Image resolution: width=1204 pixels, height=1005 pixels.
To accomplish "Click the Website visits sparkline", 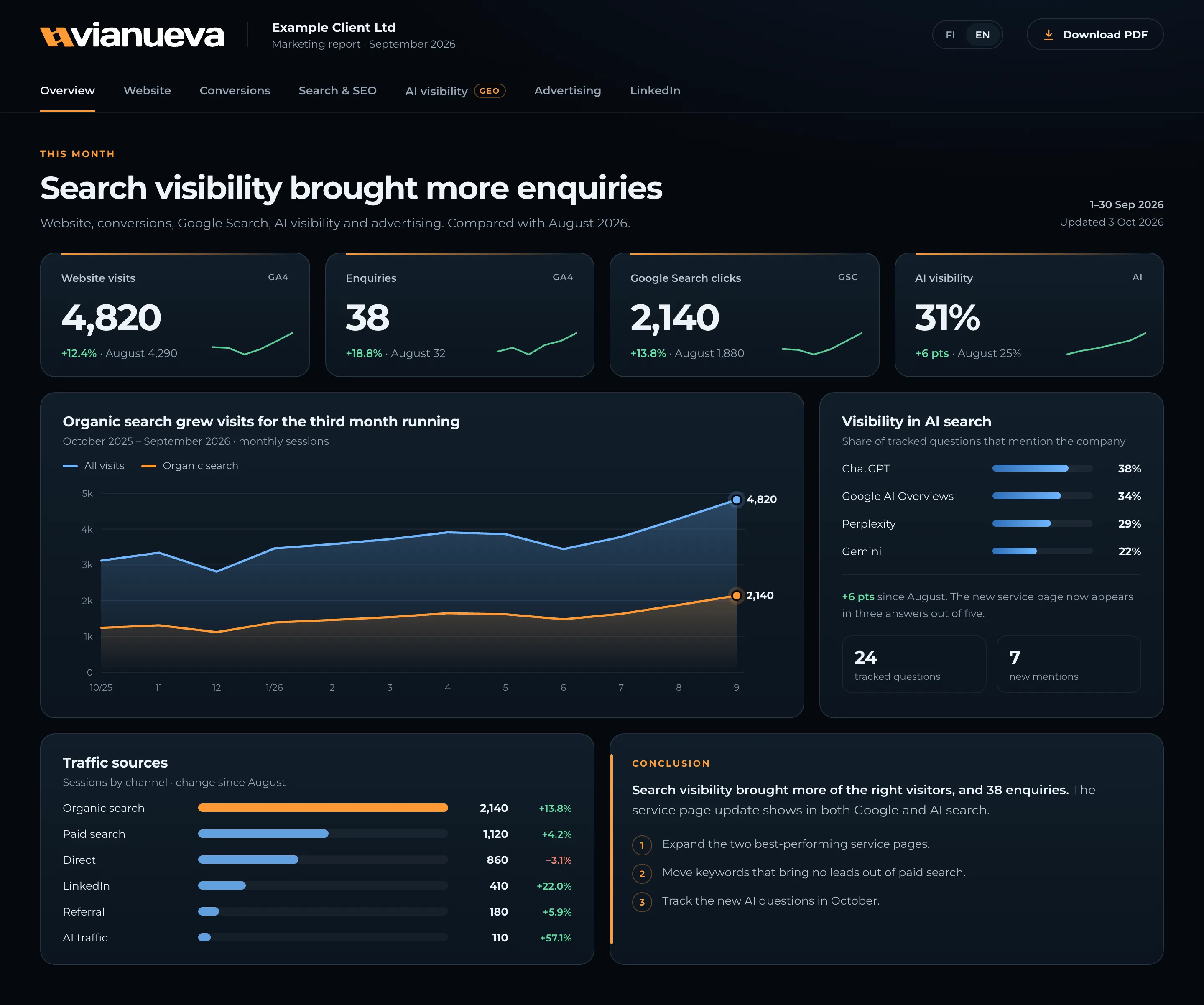I will point(252,343).
